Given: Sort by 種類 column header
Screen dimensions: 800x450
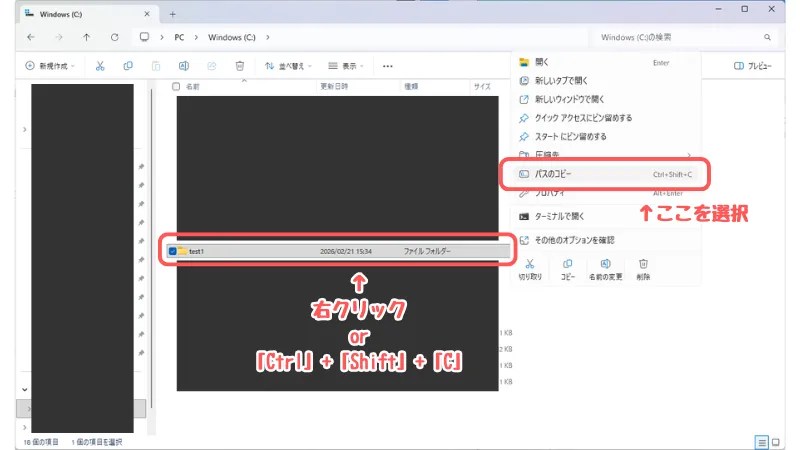Looking at the screenshot, I should pyautogui.click(x=411, y=87).
